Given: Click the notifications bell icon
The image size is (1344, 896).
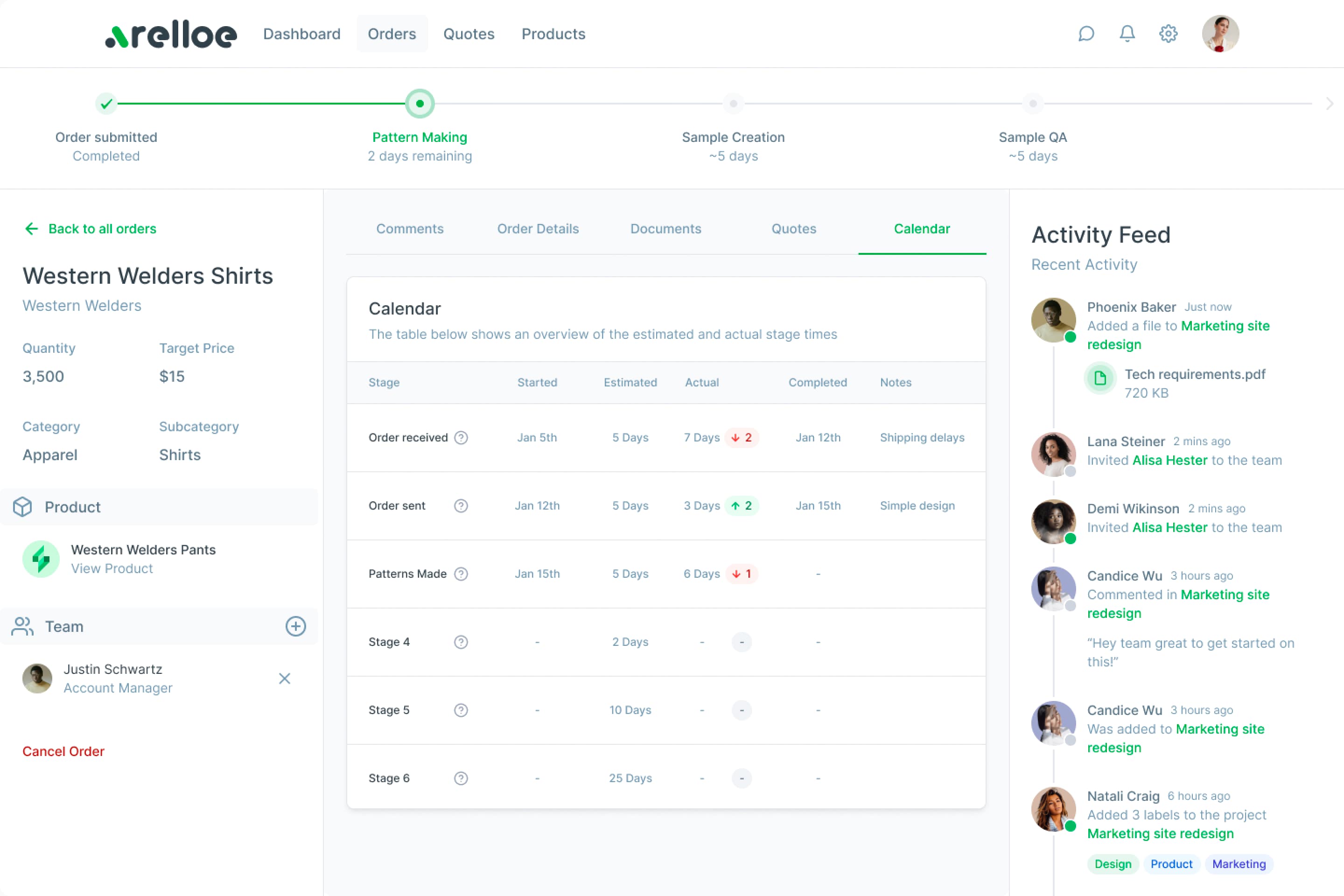Looking at the screenshot, I should 1127,34.
